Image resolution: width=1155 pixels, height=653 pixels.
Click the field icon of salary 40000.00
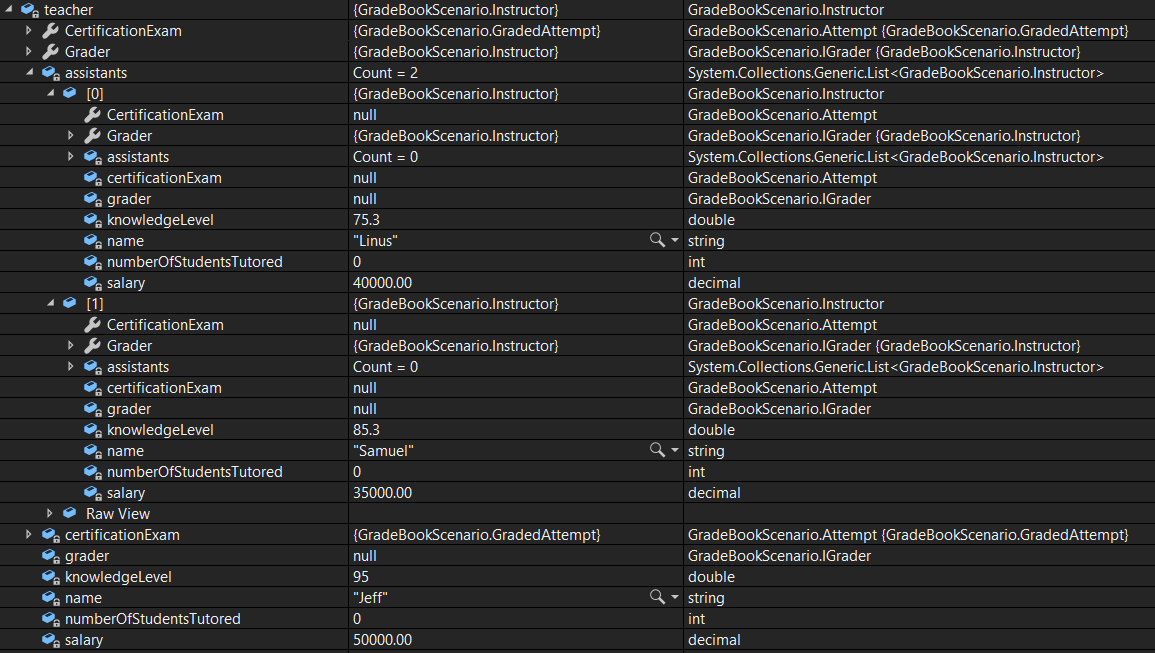coord(93,283)
